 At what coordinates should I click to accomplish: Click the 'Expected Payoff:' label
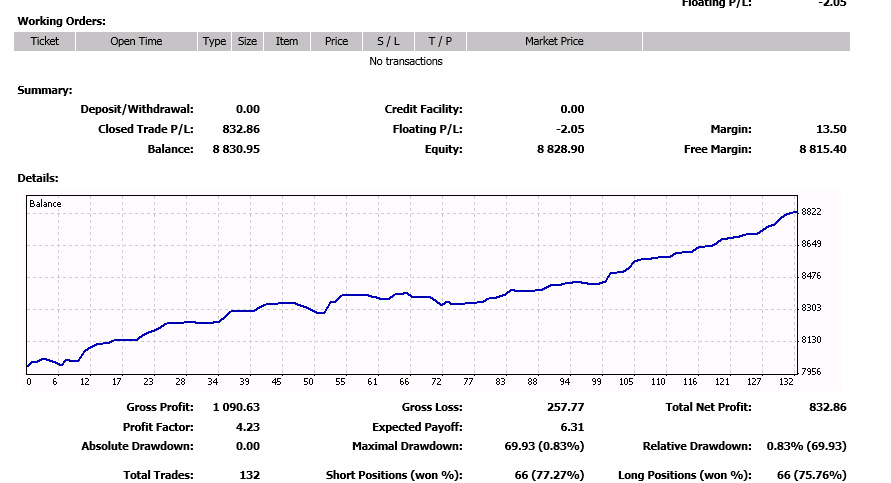coord(417,427)
